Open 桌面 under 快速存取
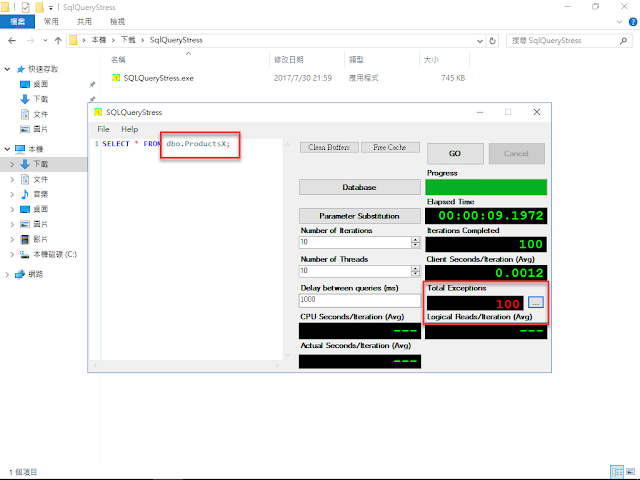Image resolution: width=640 pixels, height=480 pixels. (x=40, y=84)
